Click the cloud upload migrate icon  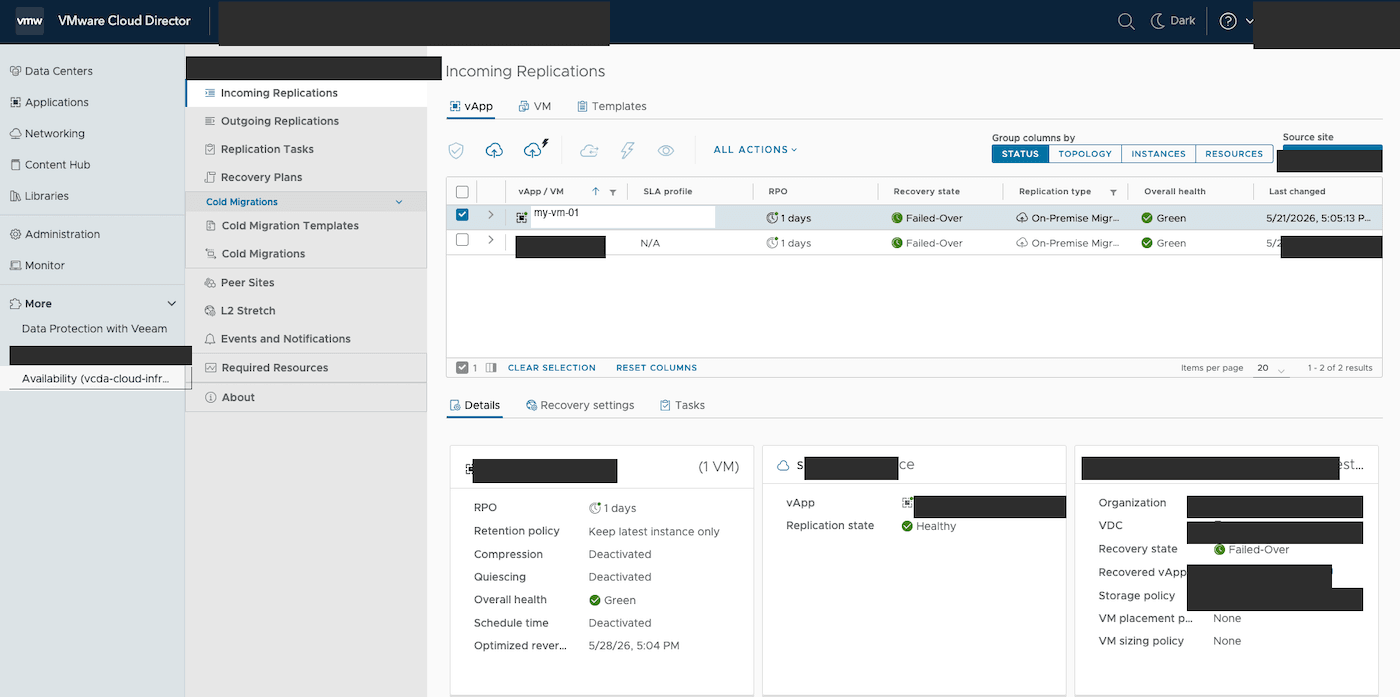(x=494, y=150)
